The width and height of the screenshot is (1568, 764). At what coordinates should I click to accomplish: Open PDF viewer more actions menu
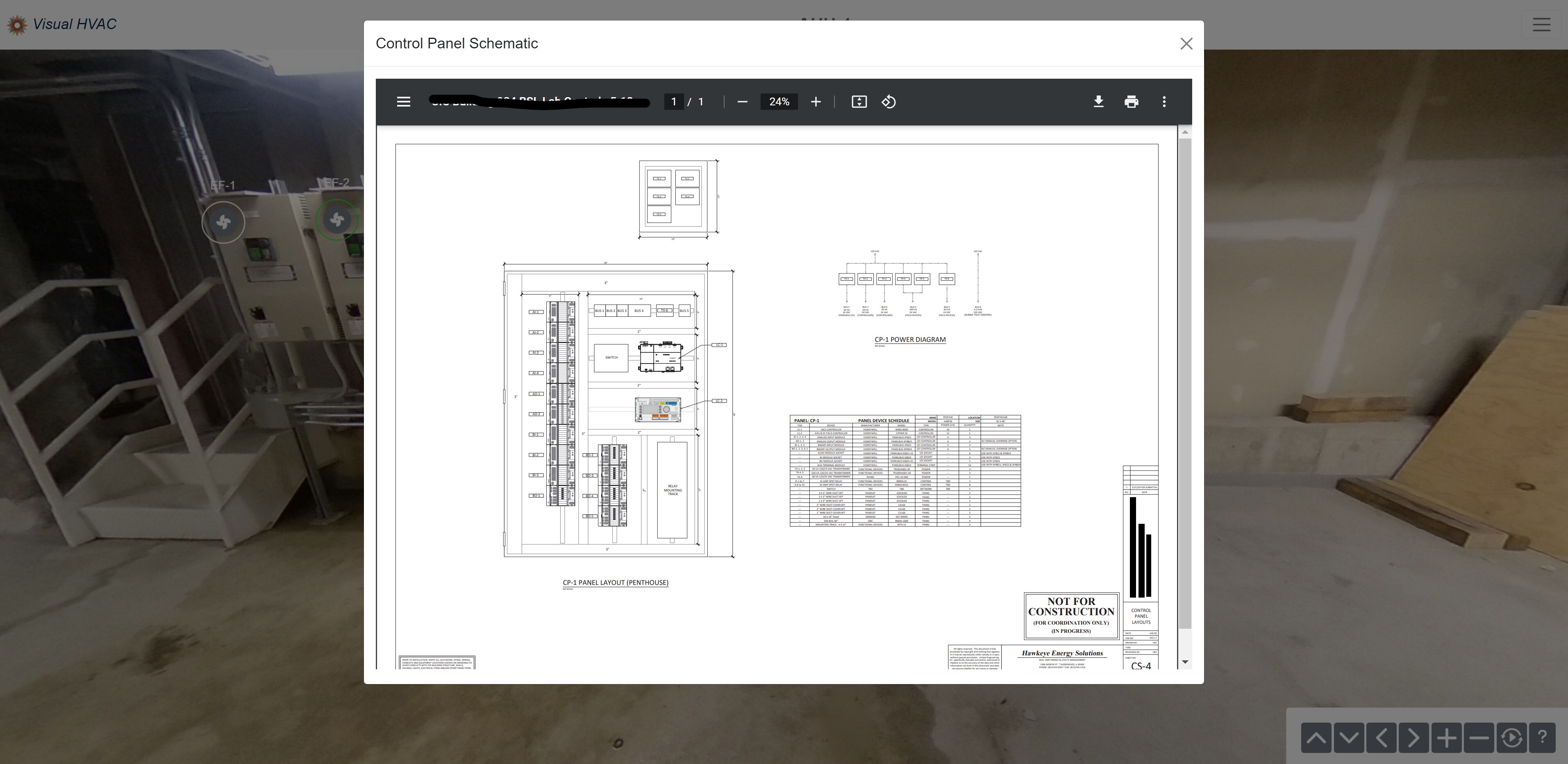click(x=1164, y=102)
